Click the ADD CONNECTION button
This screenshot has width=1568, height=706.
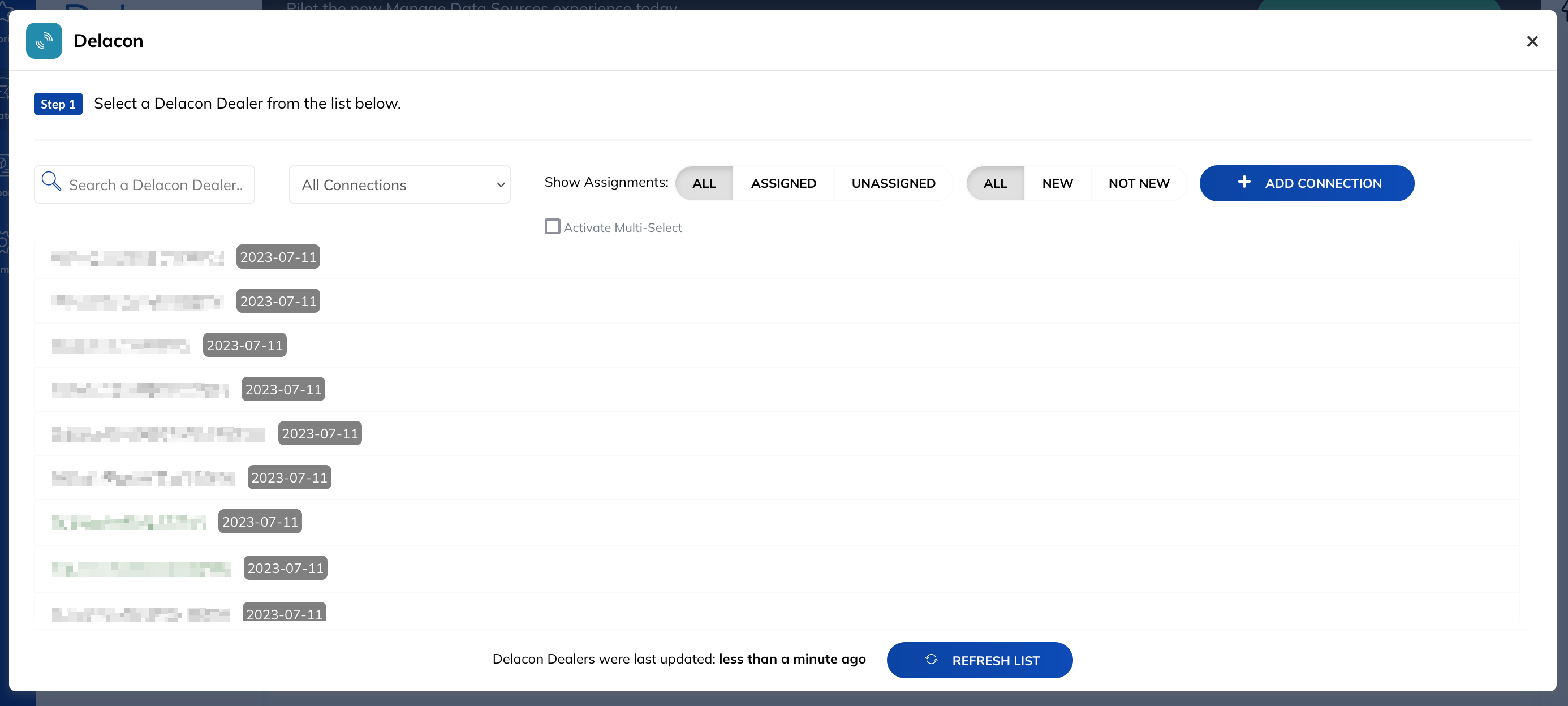click(1307, 183)
